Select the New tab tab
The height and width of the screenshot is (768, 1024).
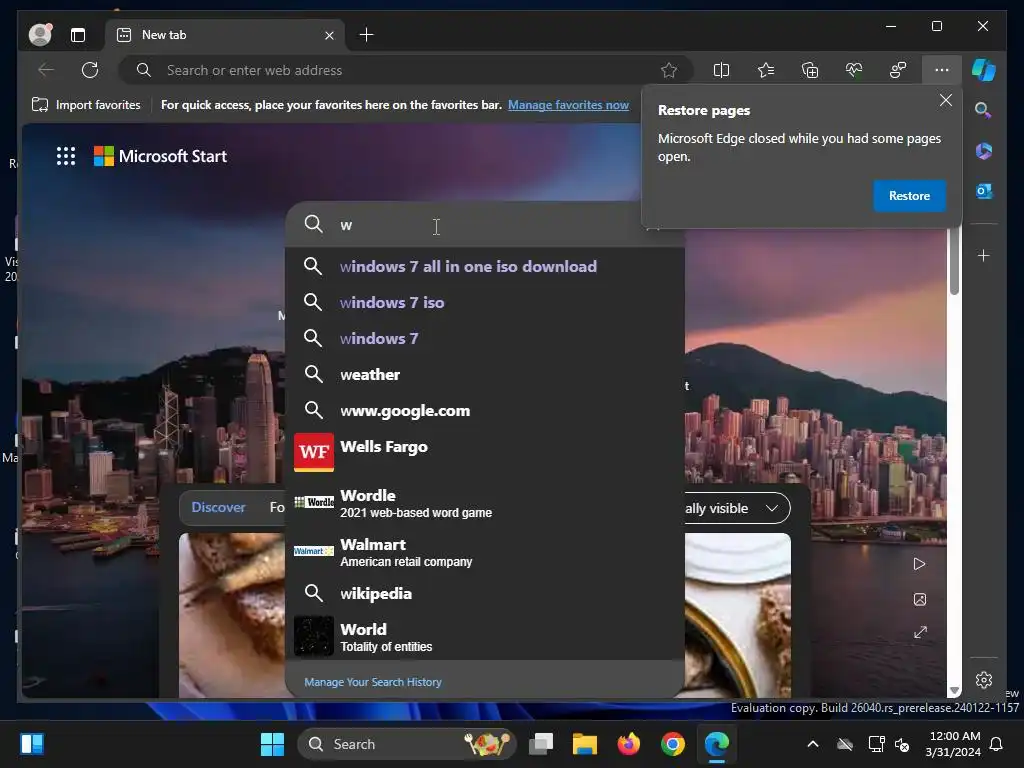(x=225, y=35)
